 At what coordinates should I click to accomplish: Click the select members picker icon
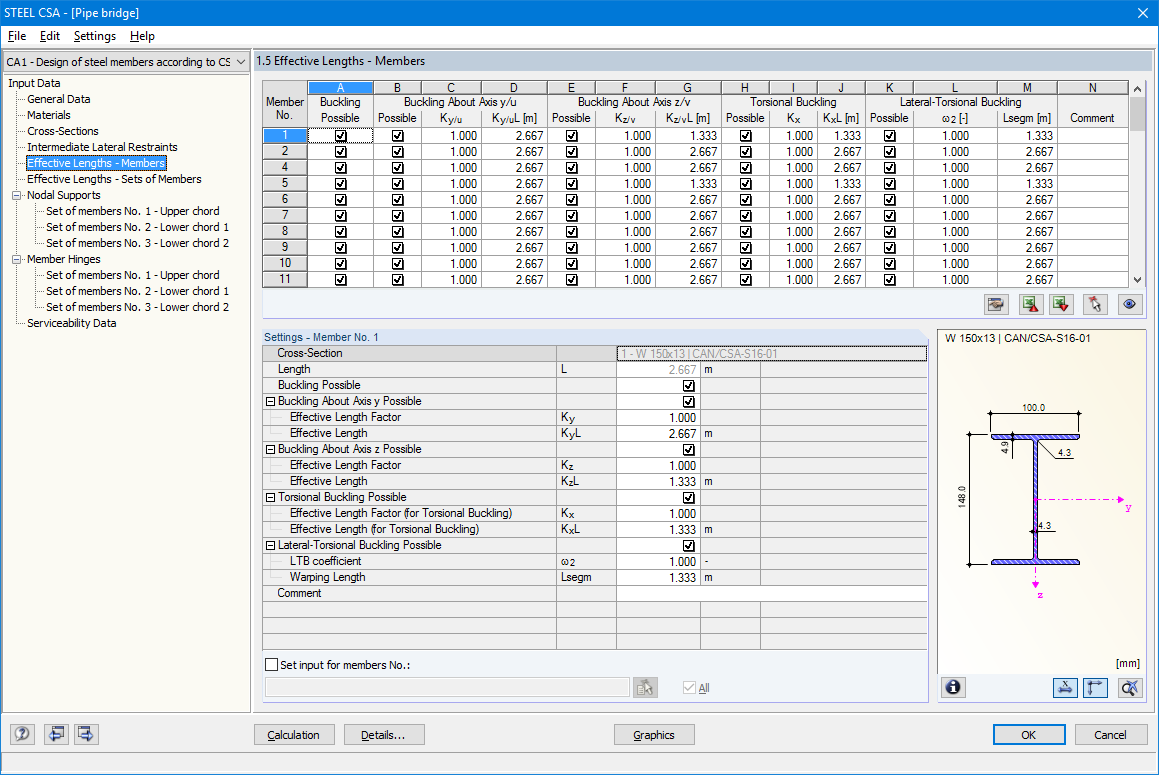click(645, 688)
